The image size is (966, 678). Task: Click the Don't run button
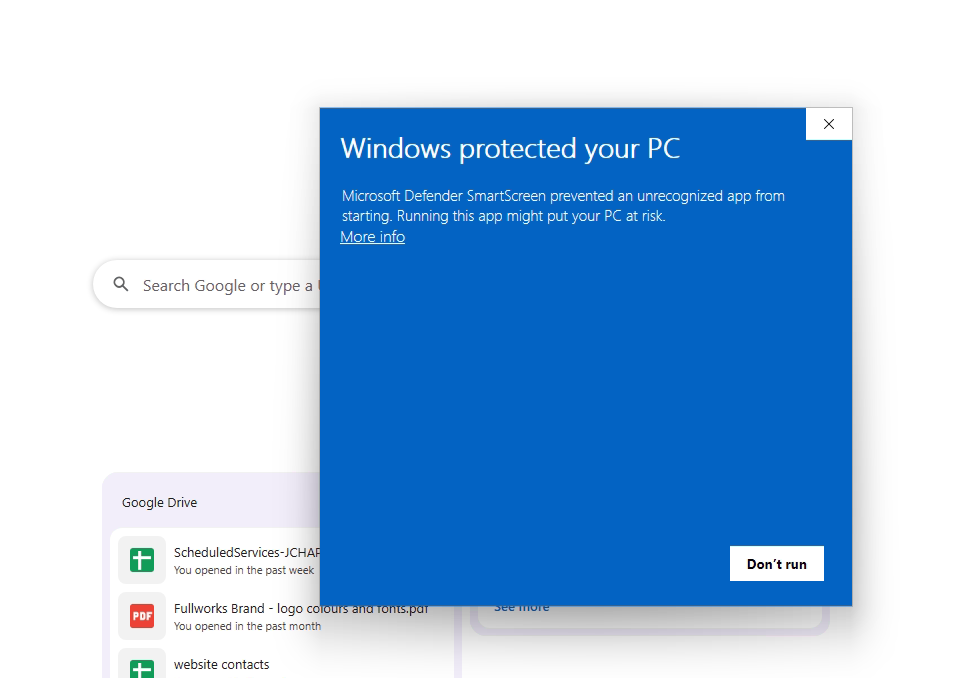click(x=776, y=563)
